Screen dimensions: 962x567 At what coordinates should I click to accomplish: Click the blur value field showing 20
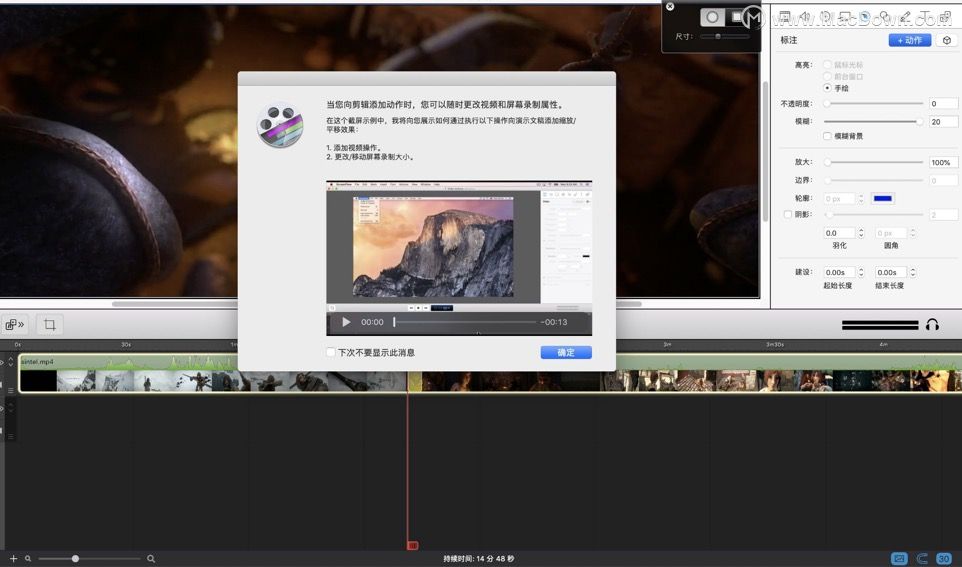[943, 122]
